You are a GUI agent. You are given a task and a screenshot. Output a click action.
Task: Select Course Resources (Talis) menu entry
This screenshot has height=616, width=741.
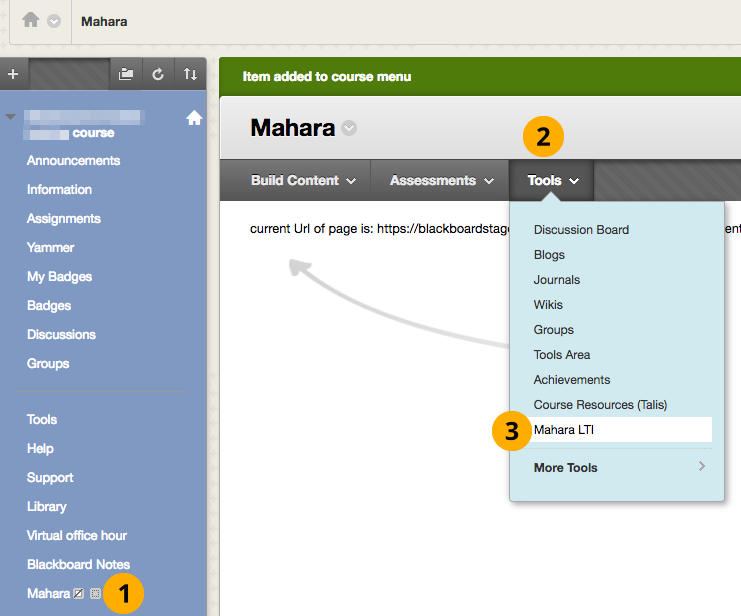(600, 405)
